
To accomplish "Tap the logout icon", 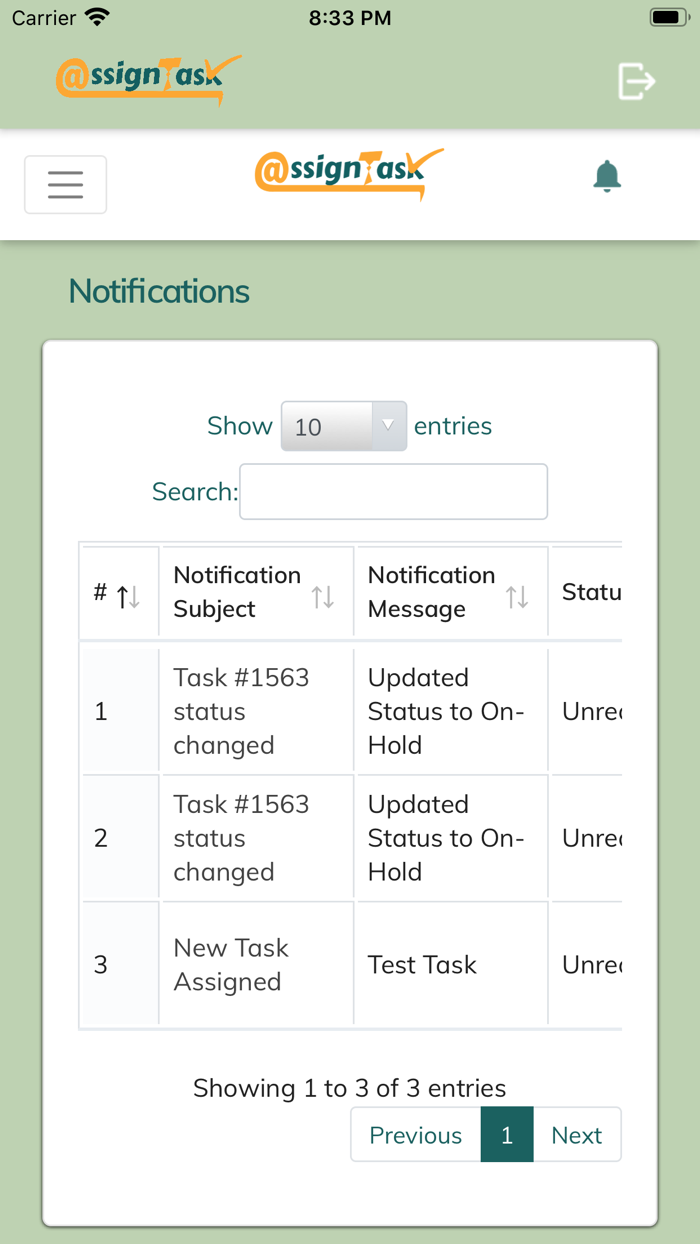I will 636,80.
